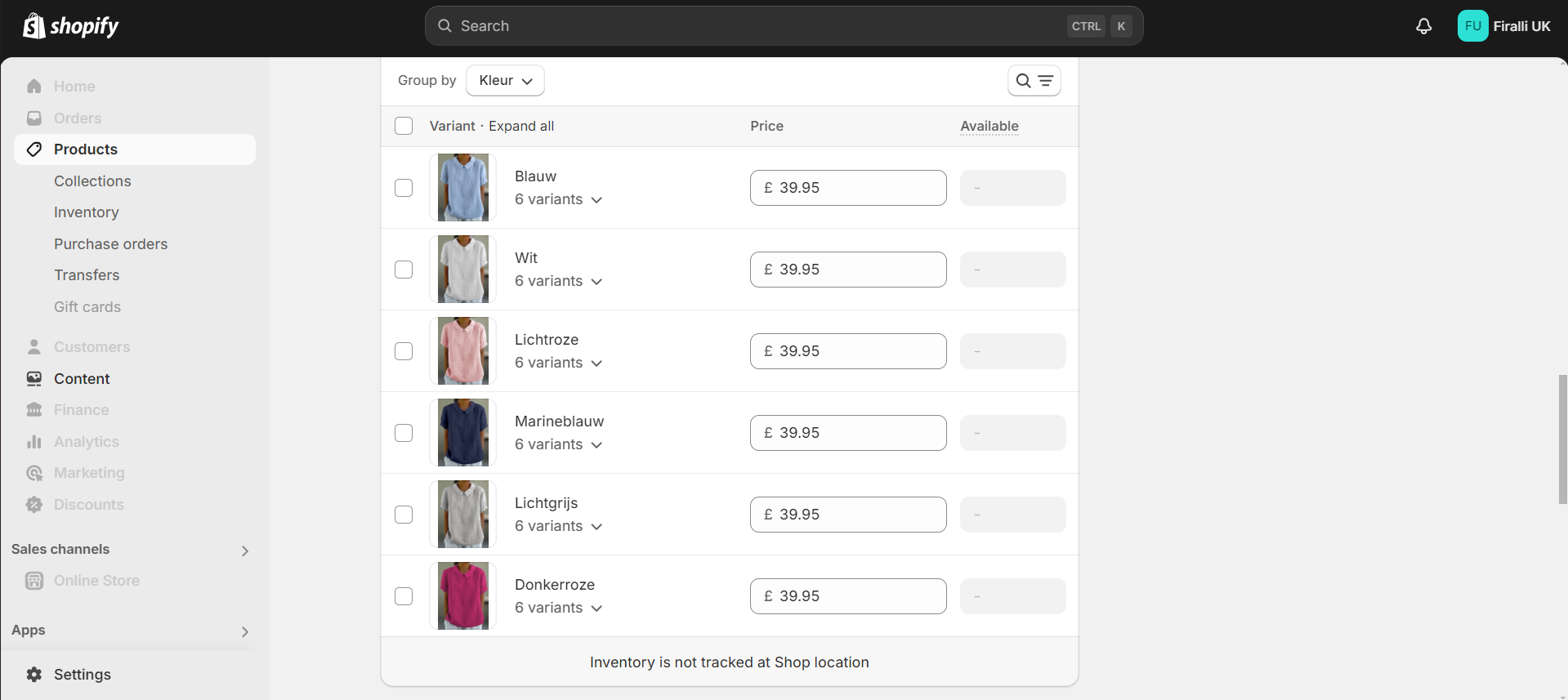Screen dimensions: 1568x700
Task: Check the Blauw variant checkbox
Action: pyautogui.click(x=404, y=188)
